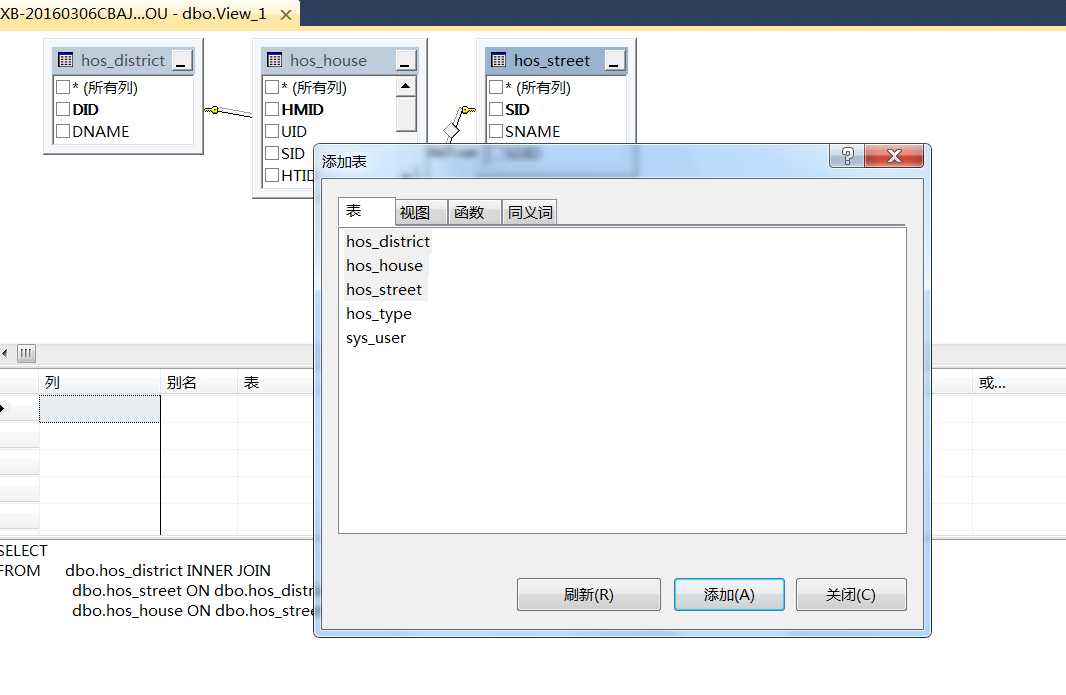Click the key join icon near hos_district
The height and width of the screenshot is (695, 1066).
pyautogui.click(x=212, y=109)
